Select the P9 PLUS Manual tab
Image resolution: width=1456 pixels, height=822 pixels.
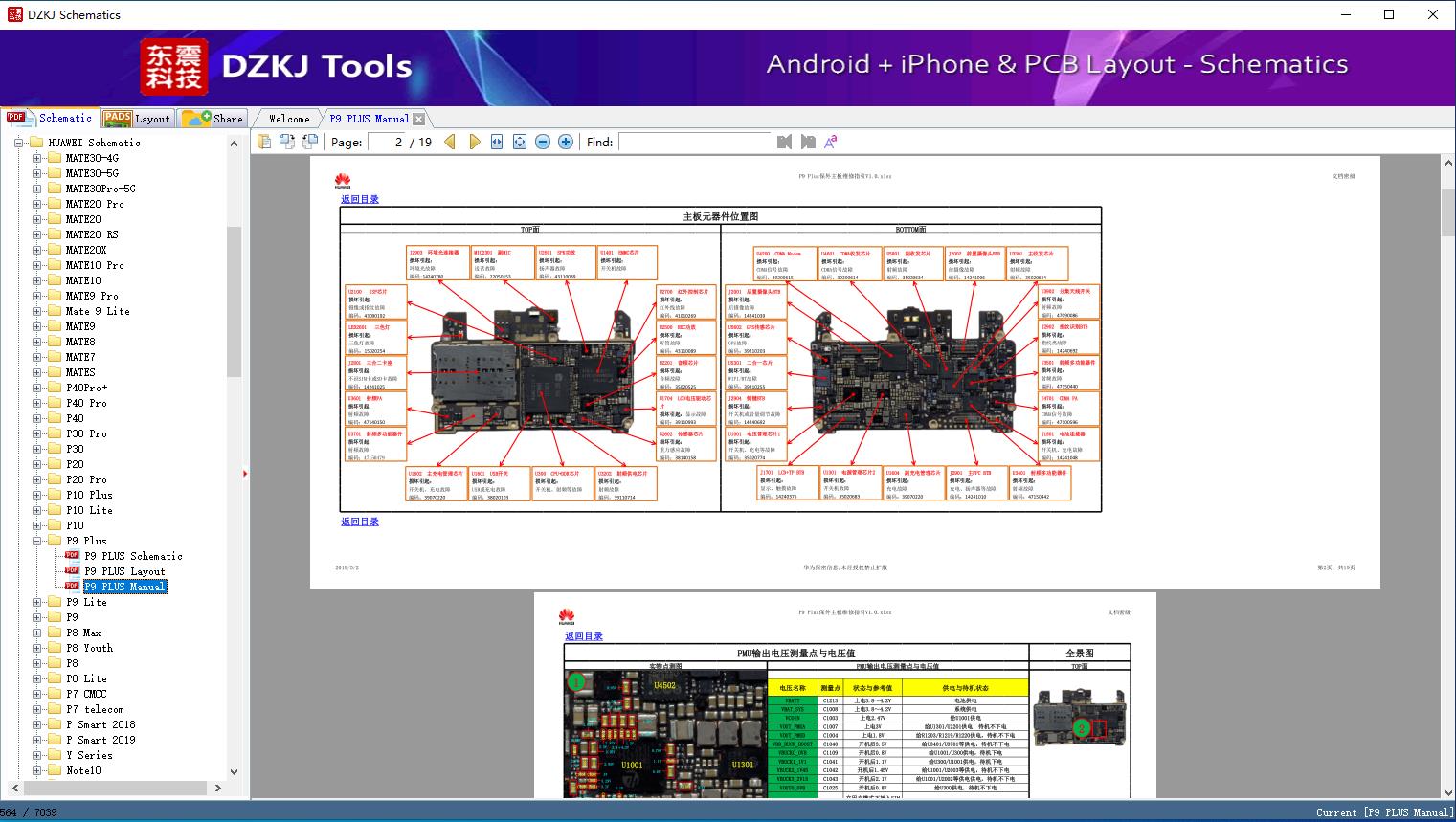point(369,119)
